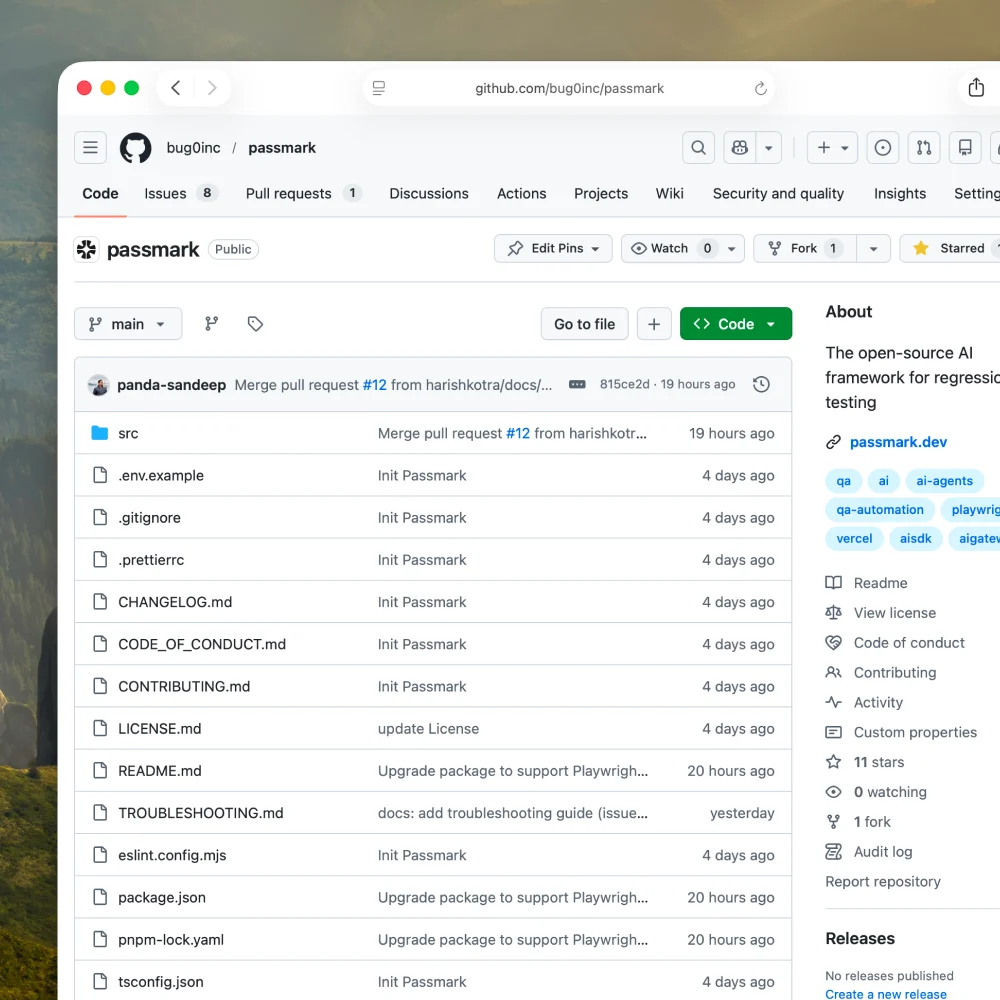Click the Watch button
The height and width of the screenshot is (1000, 1000).
click(672, 248)
